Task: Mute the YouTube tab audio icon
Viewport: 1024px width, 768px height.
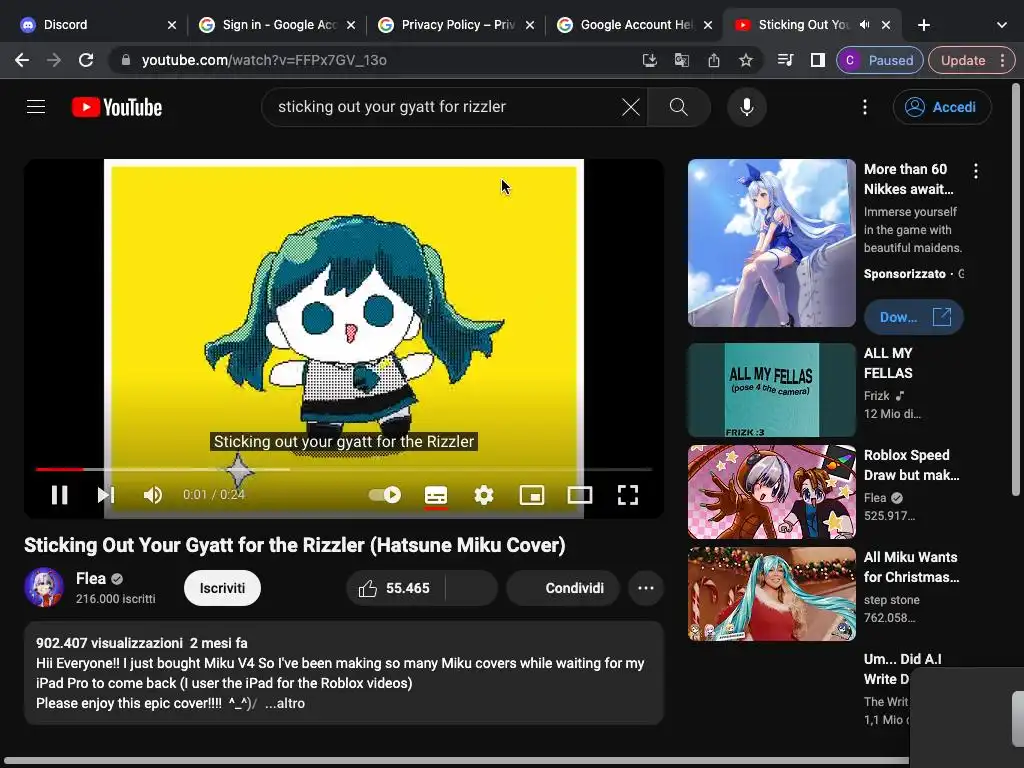Action: point(865,25)
